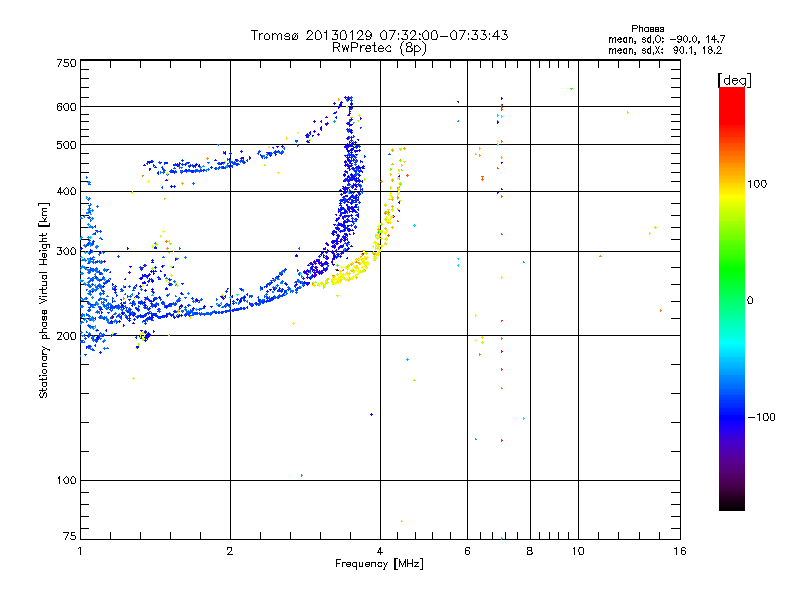Click the 'mean, sd,O: -90.0, 14.7' statistic

(x=666, y=39)
